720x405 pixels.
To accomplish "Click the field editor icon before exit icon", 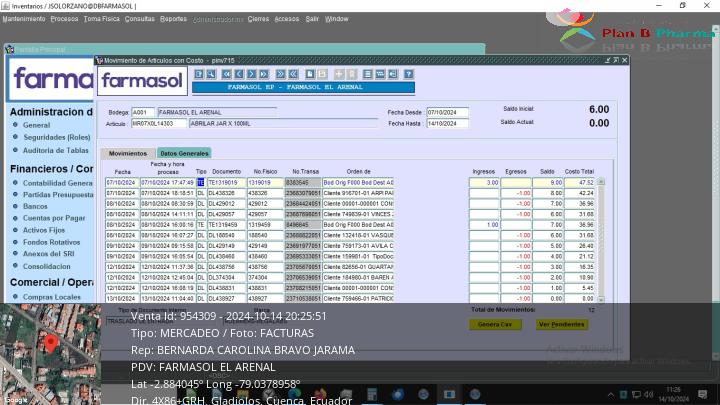I will pos(380,74).
